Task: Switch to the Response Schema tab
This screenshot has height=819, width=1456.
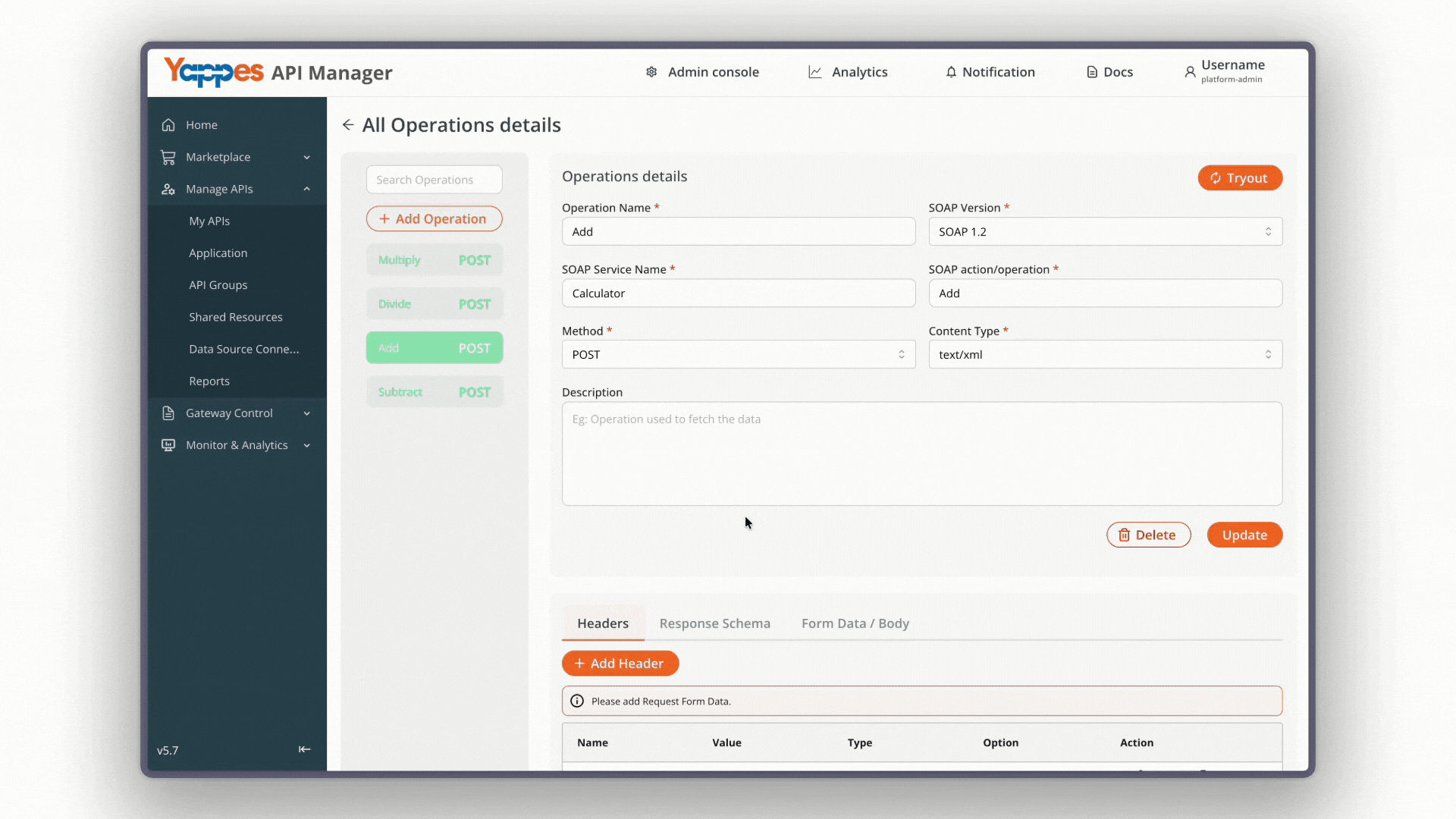Action: pyautogui.click(x=714, y=623)
